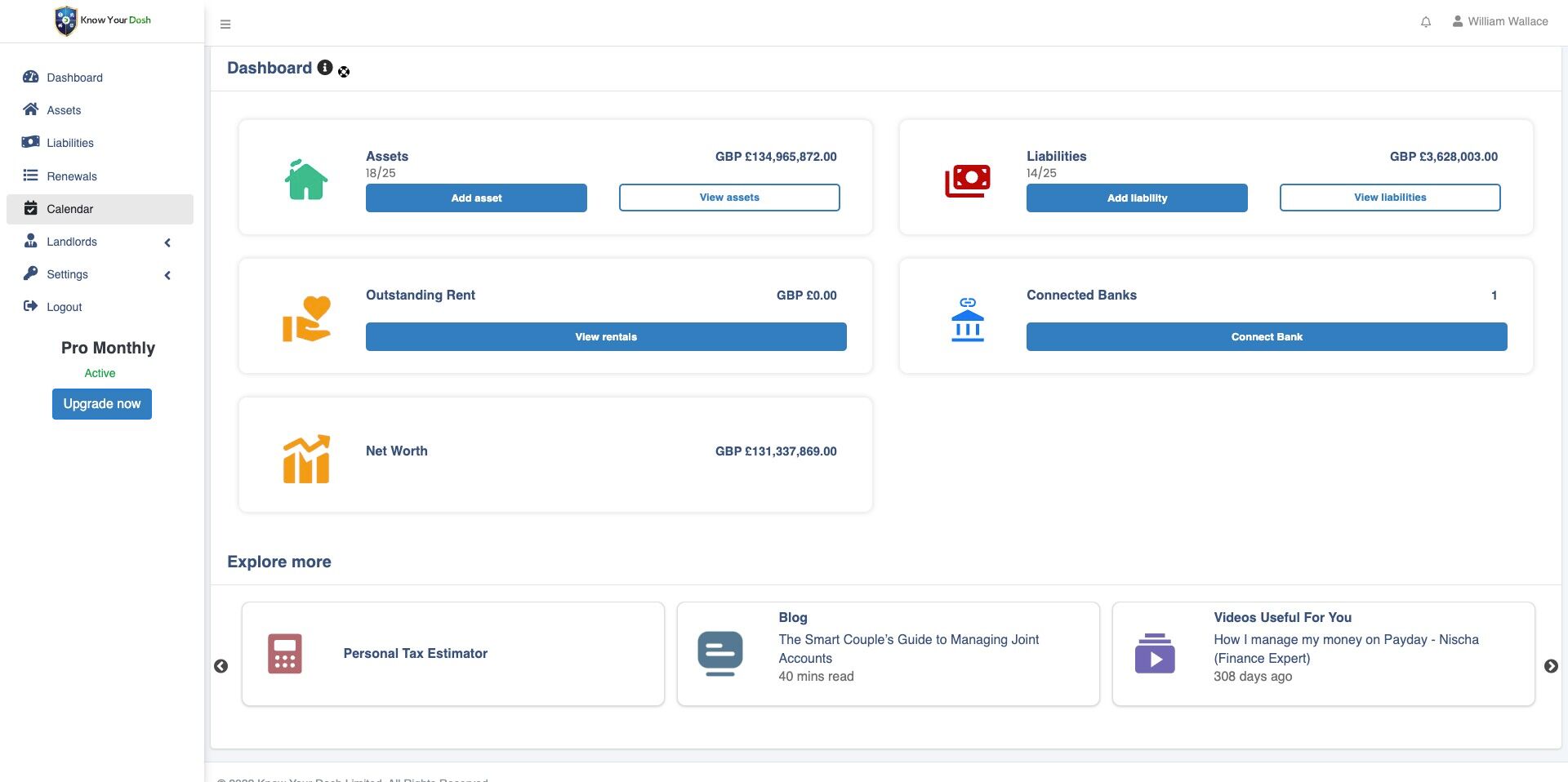
Task: Click the Dashboard info icon
Action: point(325,68)
